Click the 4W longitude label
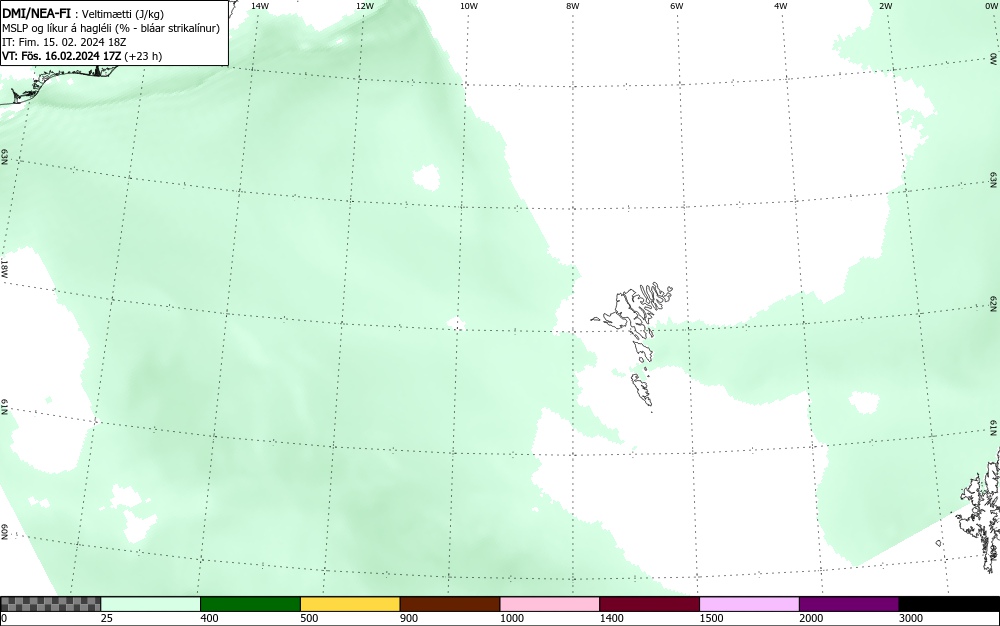Viewport: 1000px width, 626px height. pos(781,6)
